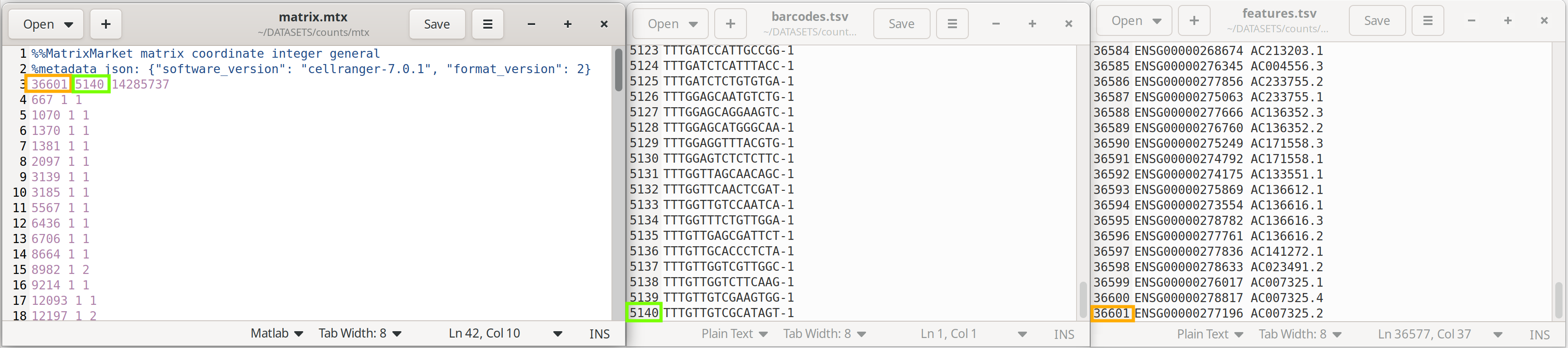
Task: Open Plain Text language dropdown in barcodes.tsv
Action: click(x=734, y=334)
